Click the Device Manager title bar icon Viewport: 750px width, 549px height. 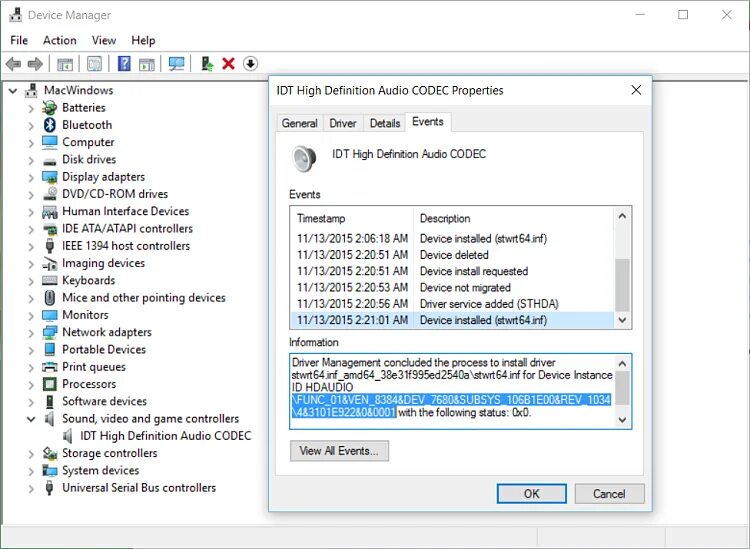[15, 15]
